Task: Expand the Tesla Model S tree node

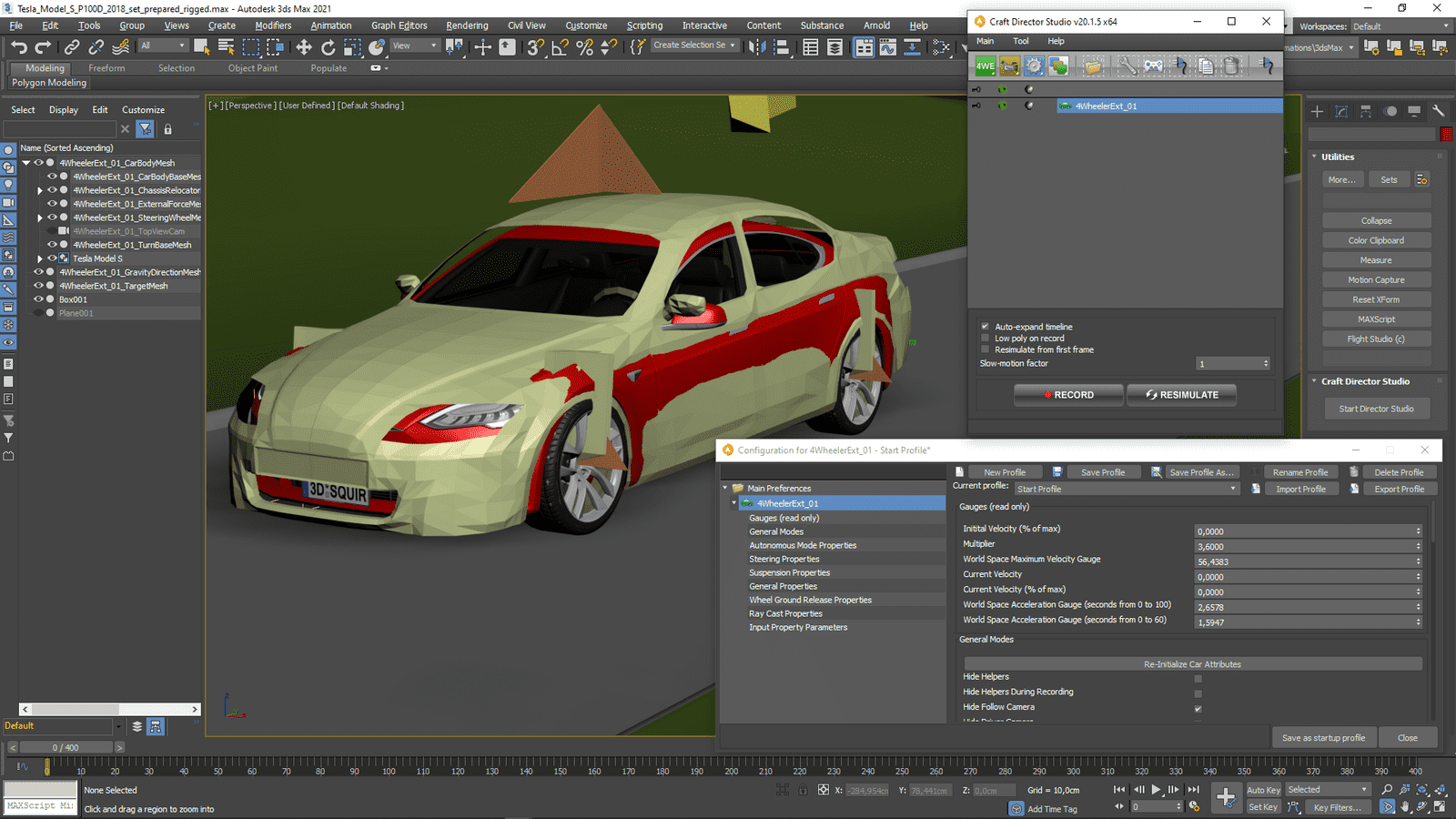Action: click(40, 258)
